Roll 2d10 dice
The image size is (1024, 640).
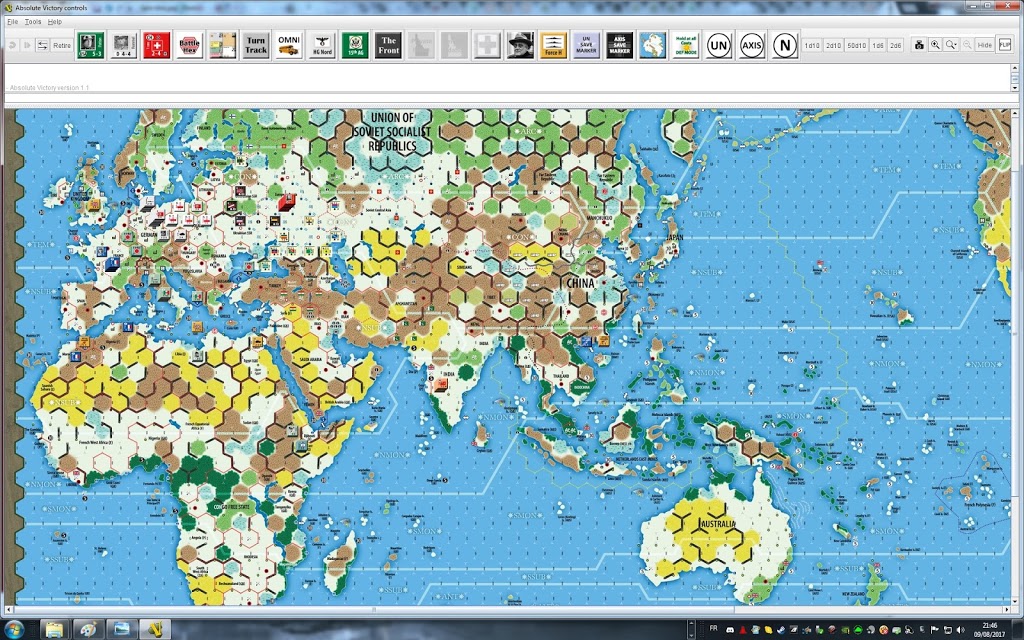pyautogui.click(x=833, y=46)
